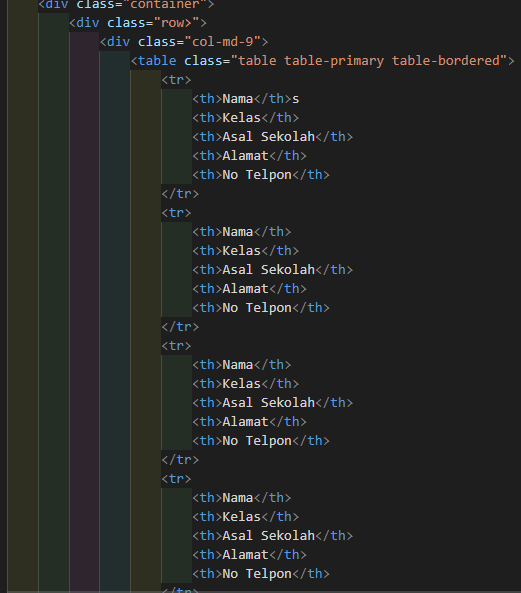Click "Asal Sekolah" text in the third row

[x=268, y=403]
